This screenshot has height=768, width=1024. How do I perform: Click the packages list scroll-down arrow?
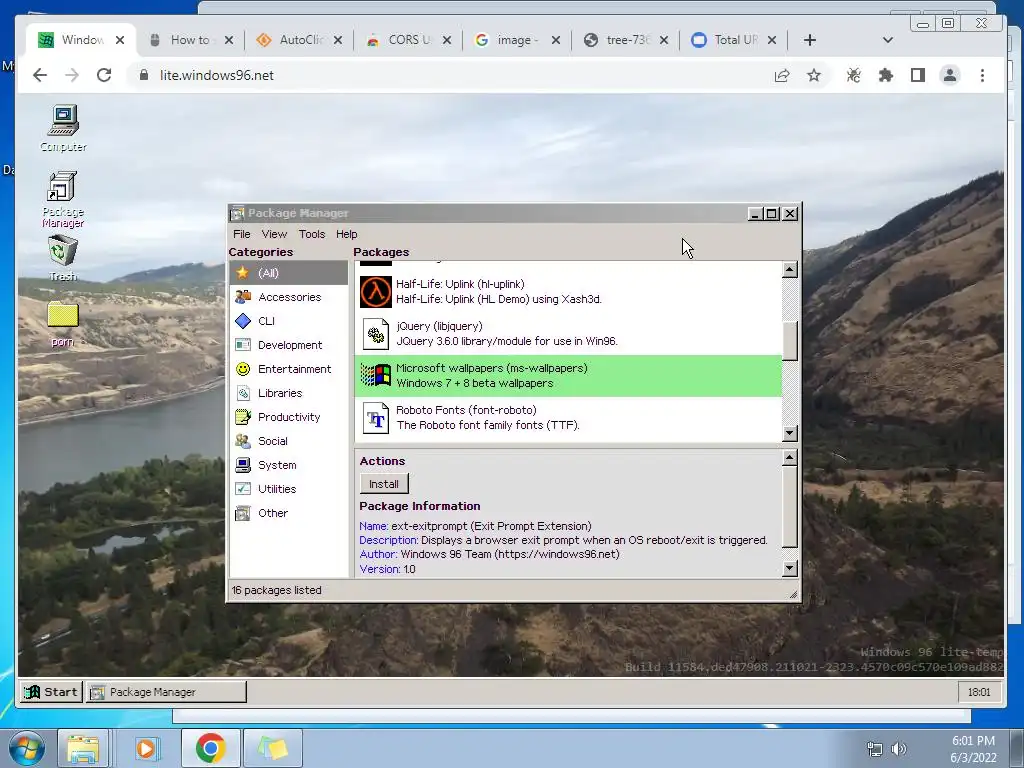pyautogui.click(x=790, y=433)
